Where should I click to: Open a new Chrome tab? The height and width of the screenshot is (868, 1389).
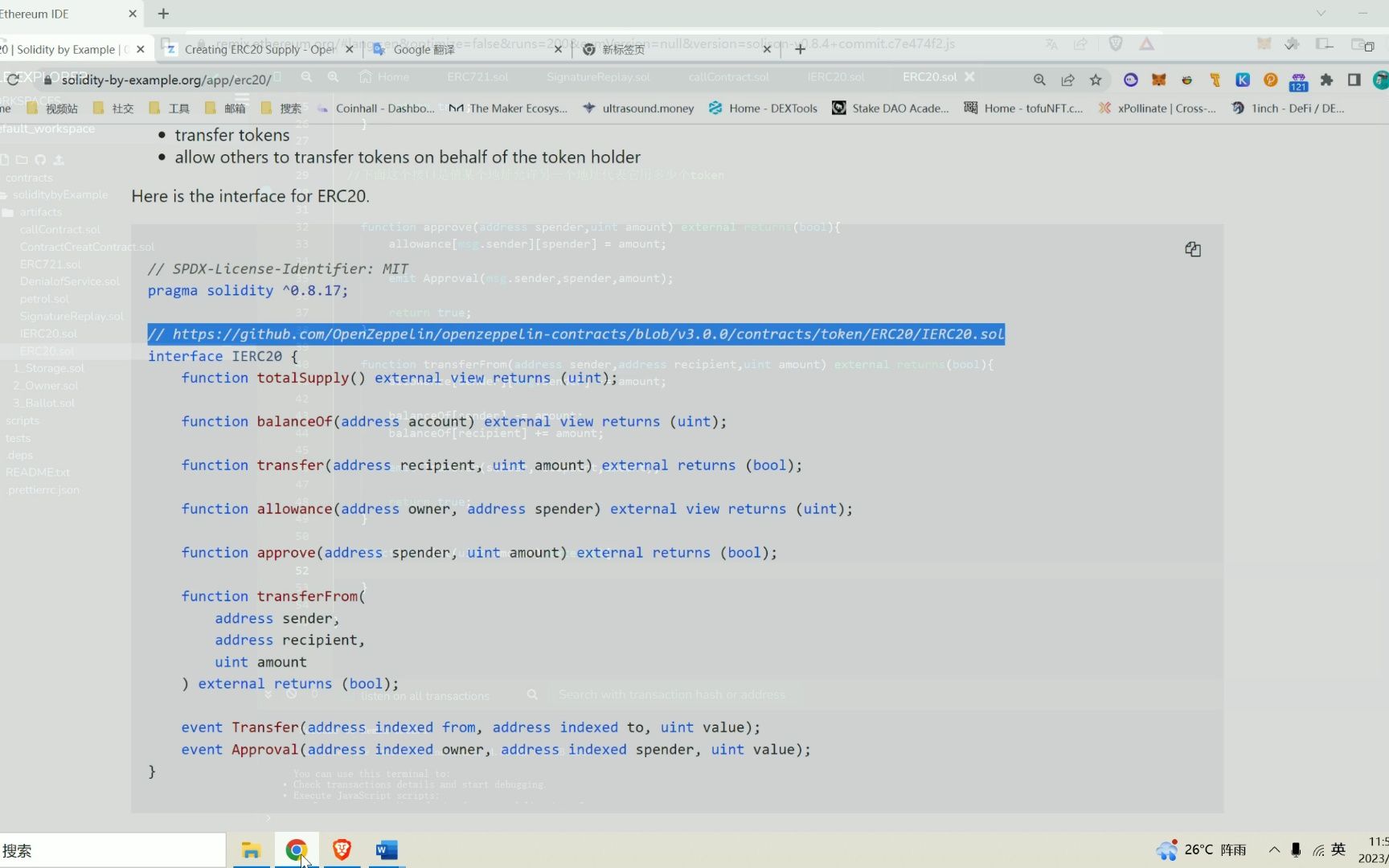pos(800,49)
